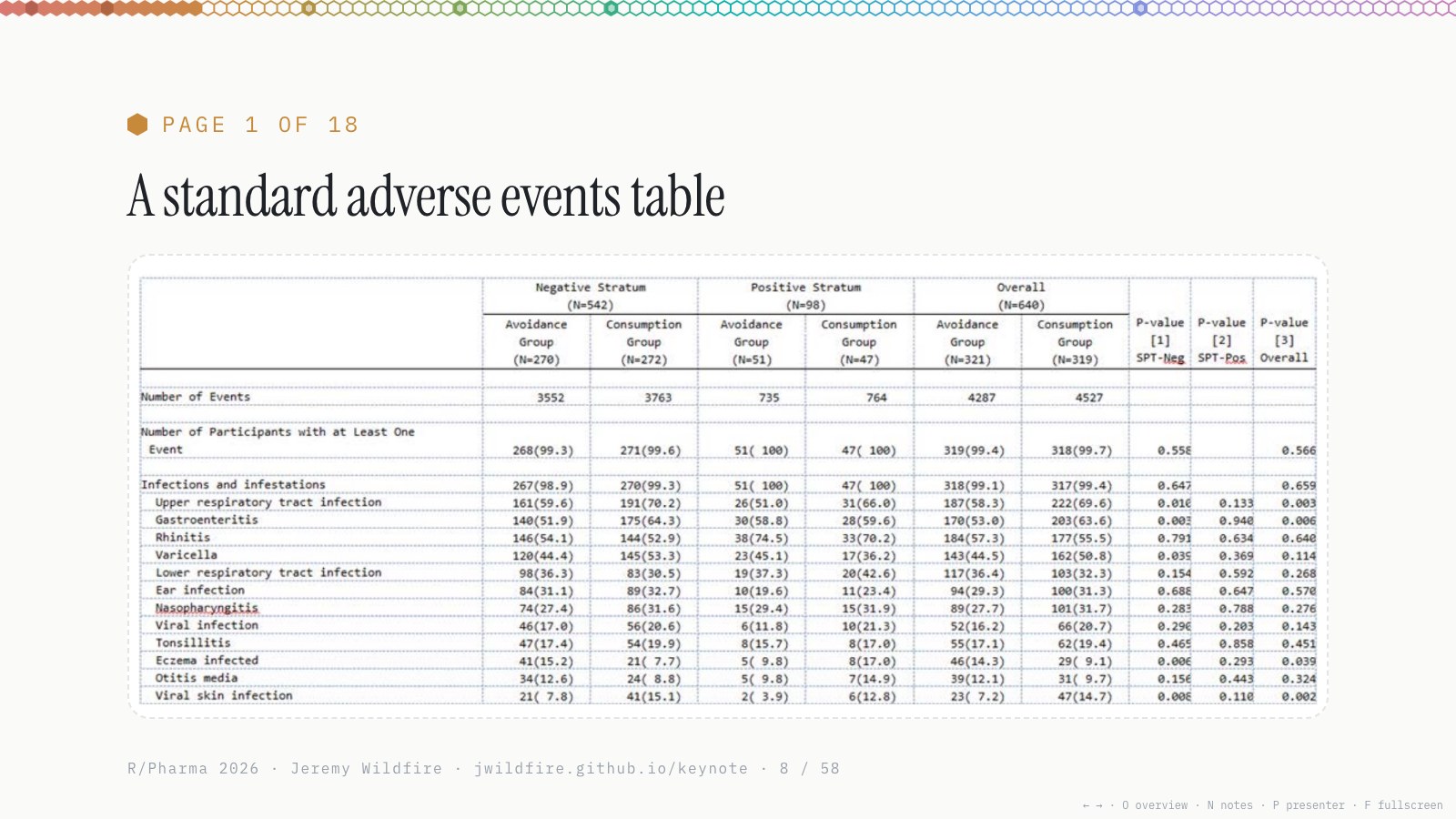Click the 'P-value [1] SPT-Neg' header

pos(1160,340)
